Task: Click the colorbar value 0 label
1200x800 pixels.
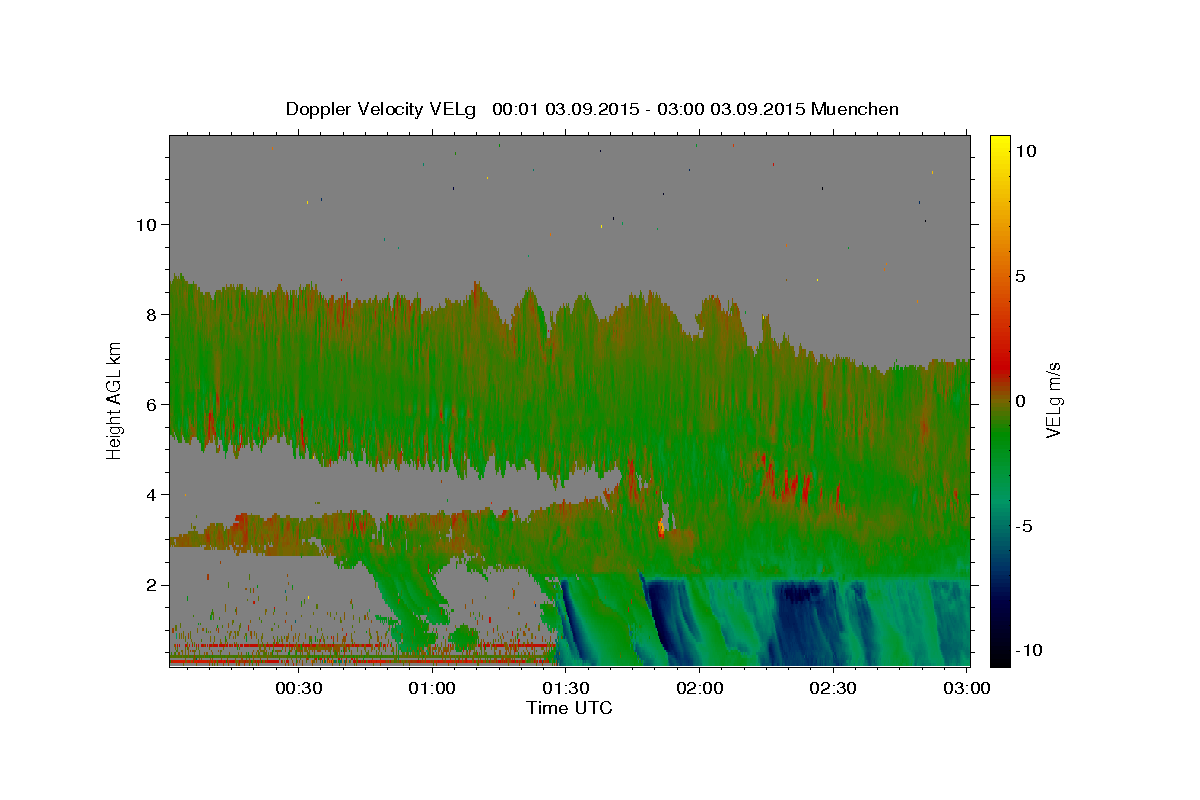Action: (1021, 400)
